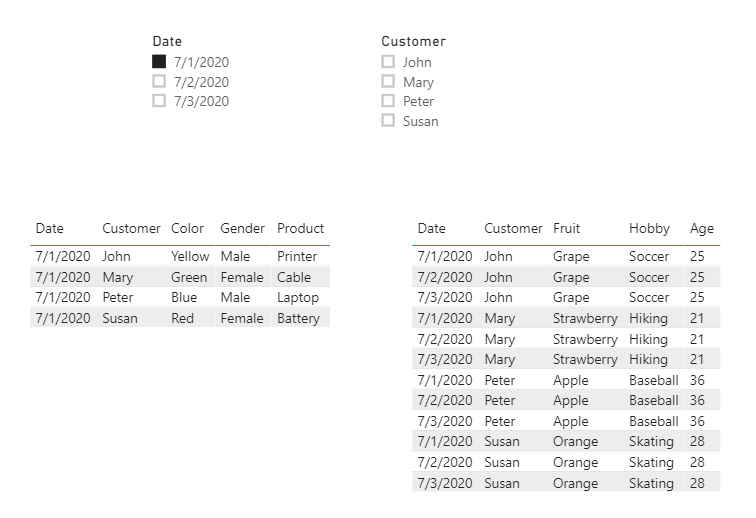Click Male in John's row
The height and width of the screenshot is (518, 756).
[235, 256]
